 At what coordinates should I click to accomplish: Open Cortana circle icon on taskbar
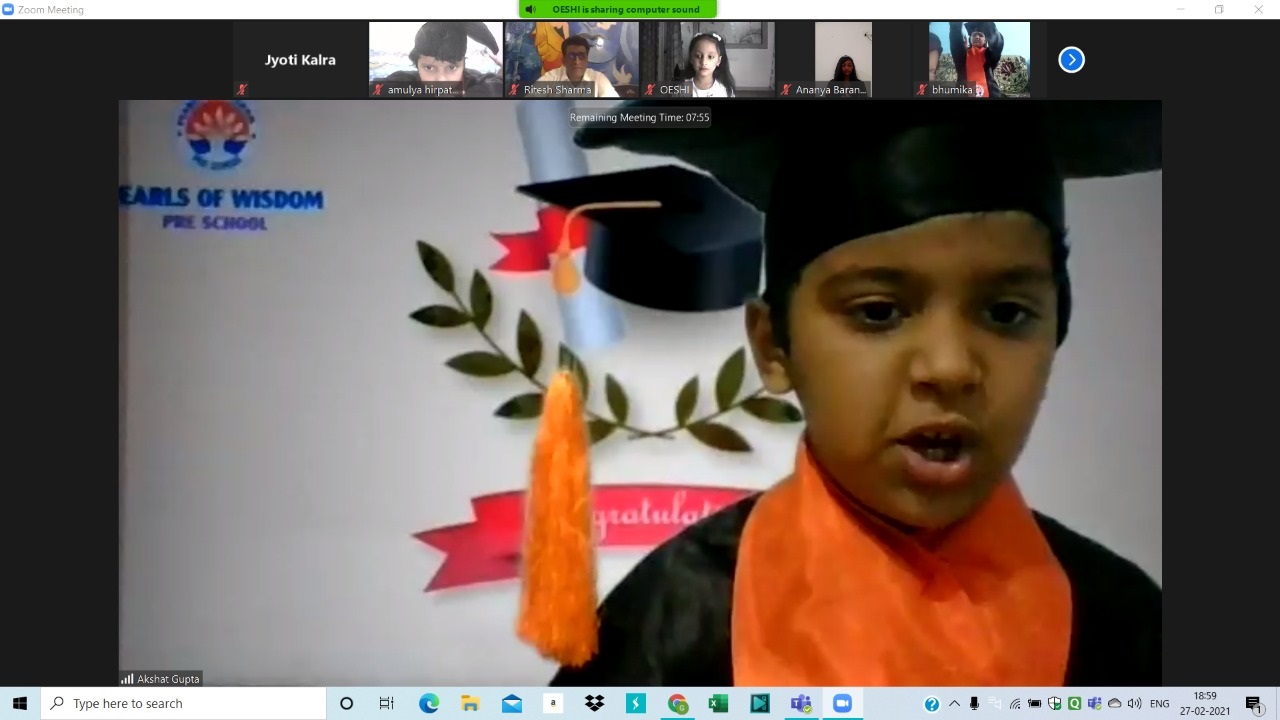346,703
